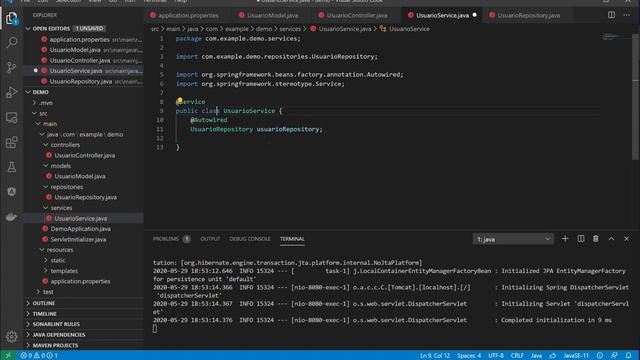Expand the JAVA DEPENDENCIES section

[84, 335]
